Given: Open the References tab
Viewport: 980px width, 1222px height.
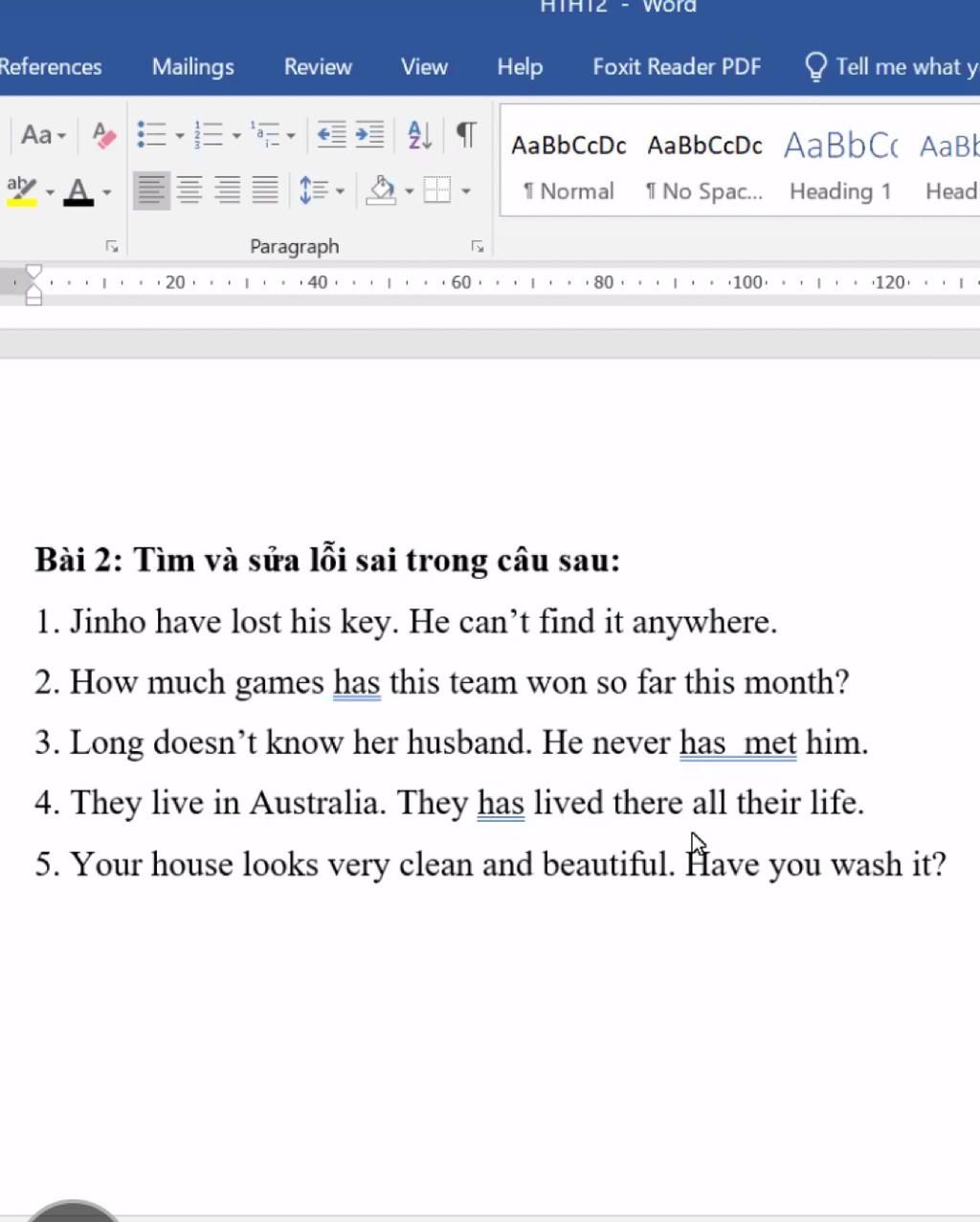Looking at the screenshot, I should tap(51, 67).
